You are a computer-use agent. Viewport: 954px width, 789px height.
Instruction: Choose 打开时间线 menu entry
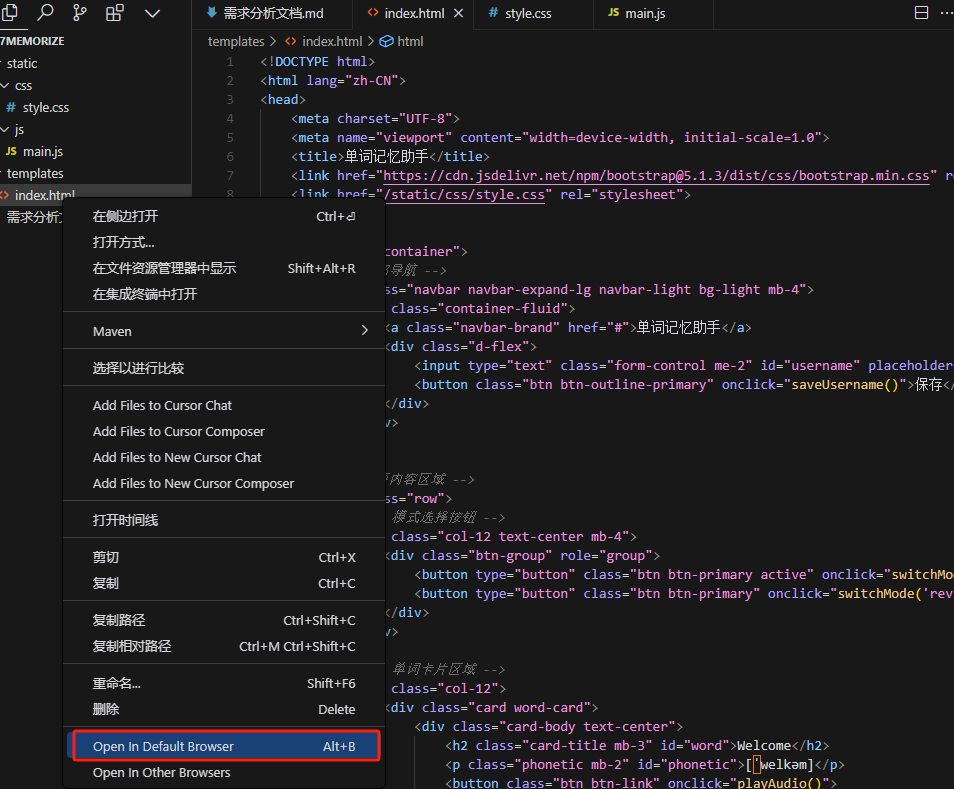click(x=224, y=520)
